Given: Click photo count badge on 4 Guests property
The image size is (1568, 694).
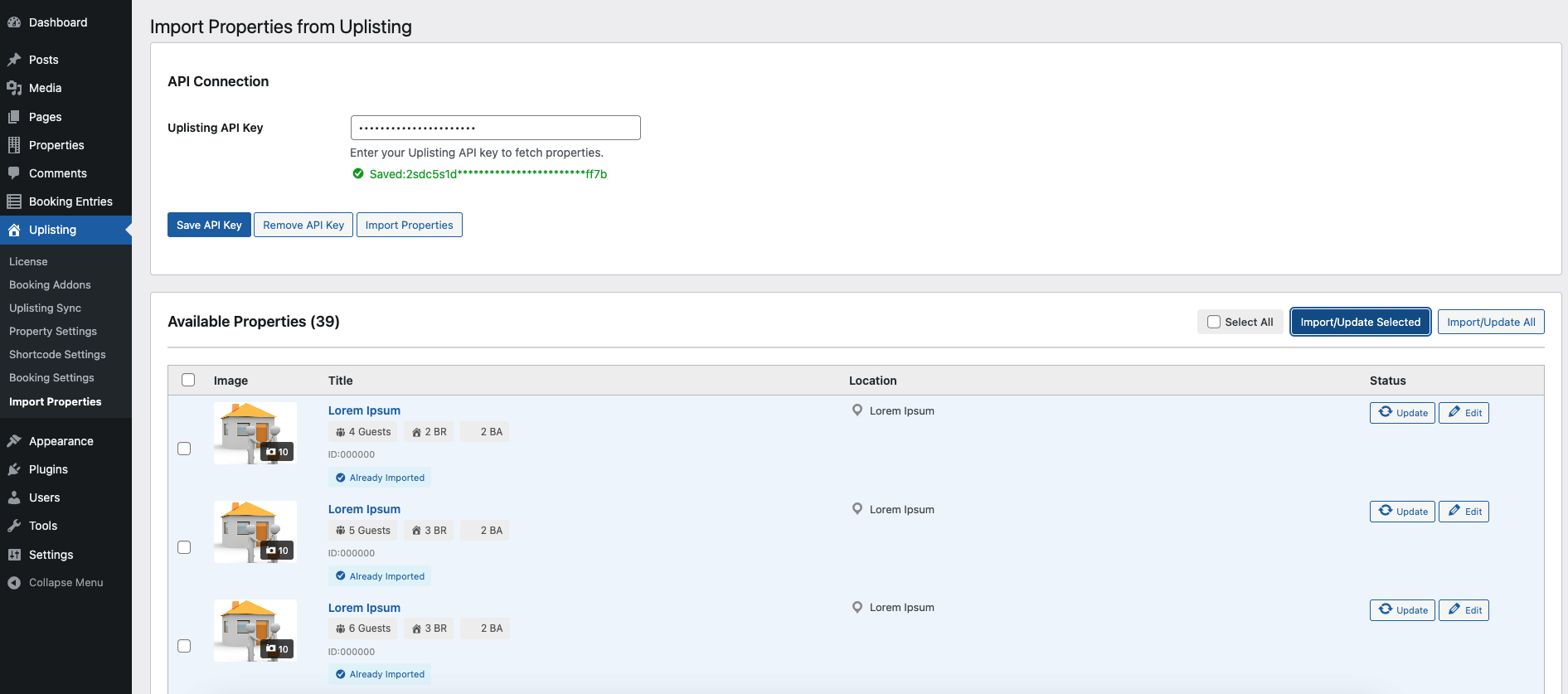Looking at the screenshot, I should click(x=277, y=452).
